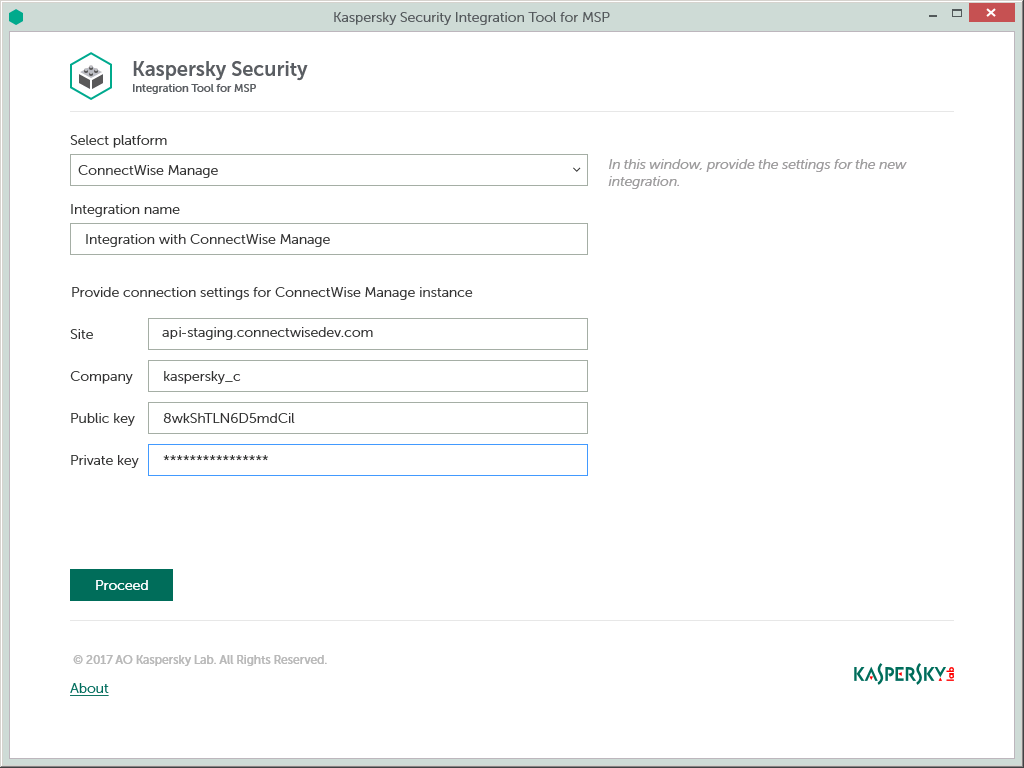Expand the Select platform dropdown arrow
Screen dimensions: 1024x768
click(576, 170)
